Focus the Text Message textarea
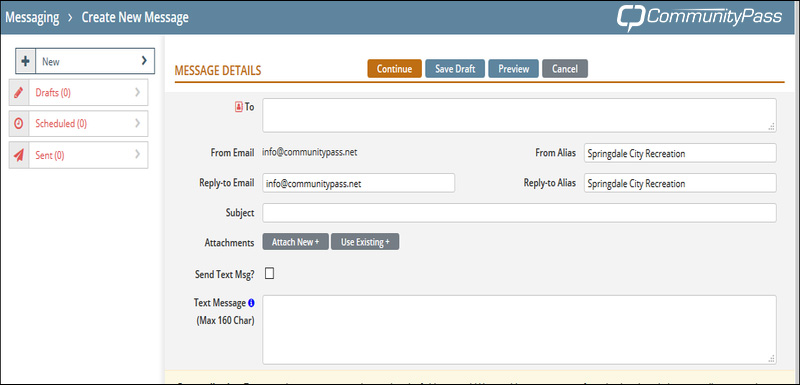Viewport: 800px width, 385px height. [519, 329]
